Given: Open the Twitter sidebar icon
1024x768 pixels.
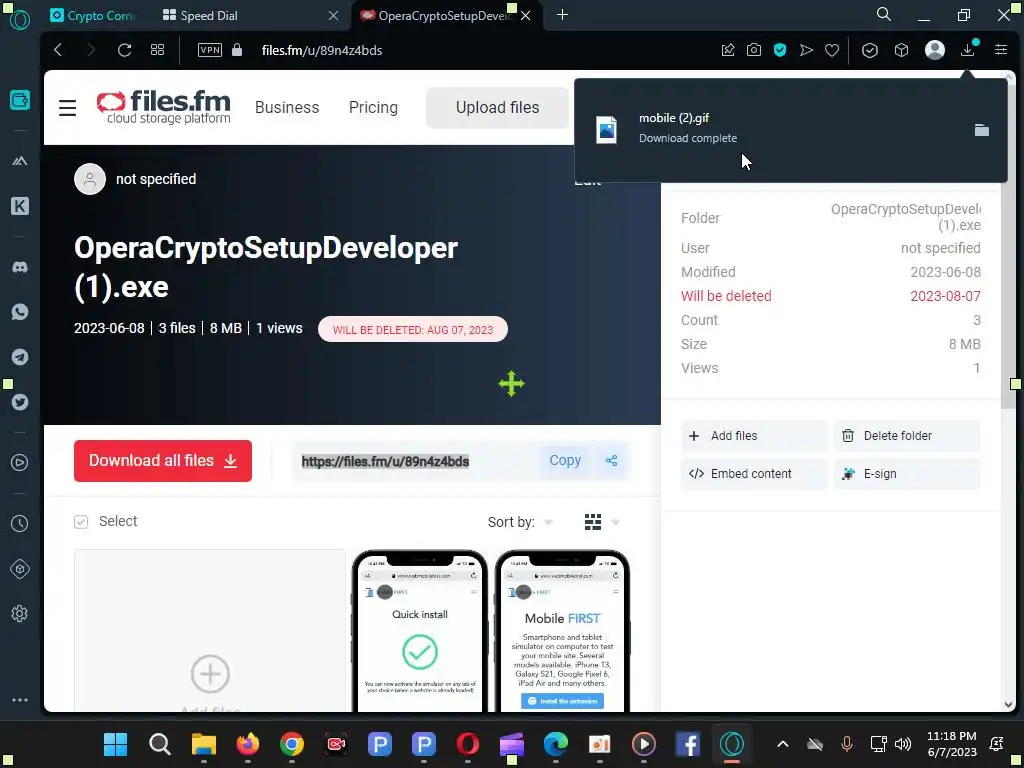Looking at the screenshot, I should [x=20, y=402].
